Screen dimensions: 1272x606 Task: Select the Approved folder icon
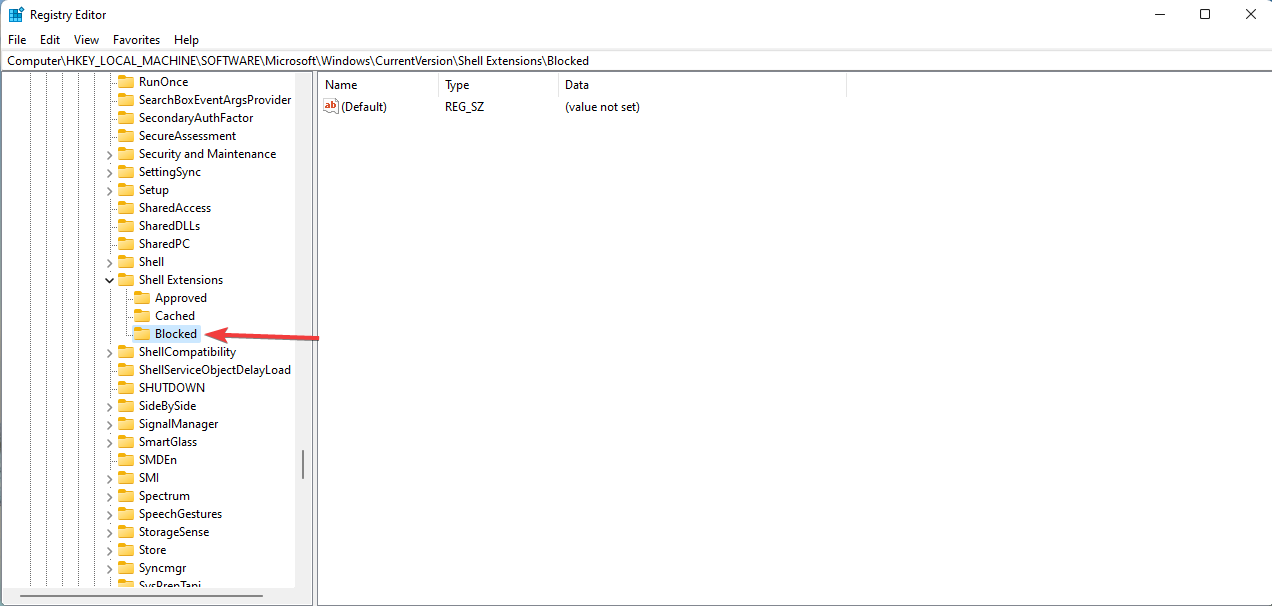(x=141, y=298)
